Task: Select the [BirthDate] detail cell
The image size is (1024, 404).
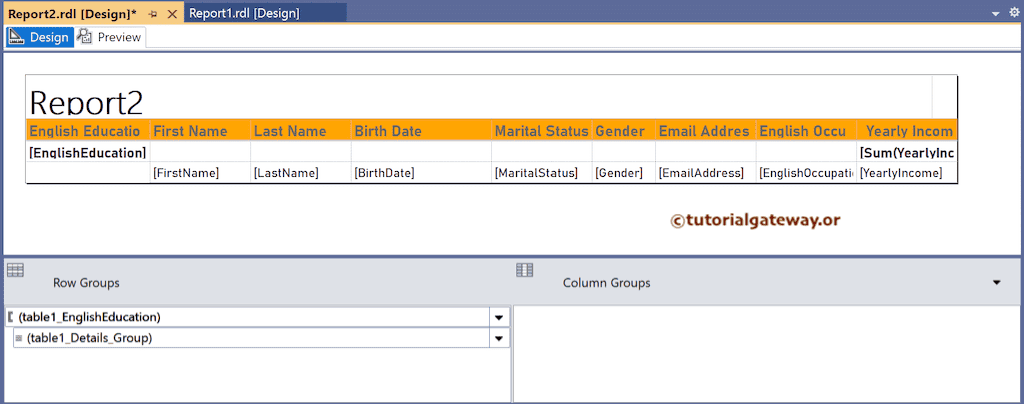Action: 421,173
